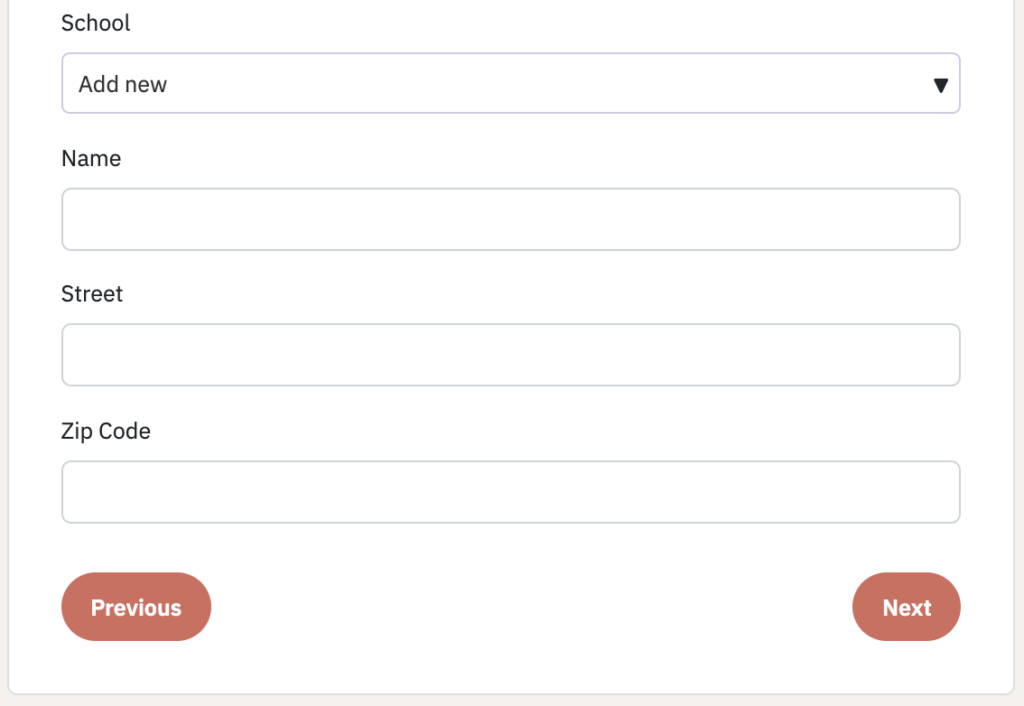Image resolution: width=1024 pixels, height=706 pixels.
Task: Click the Zip Code label text
Action: [106, 431]
